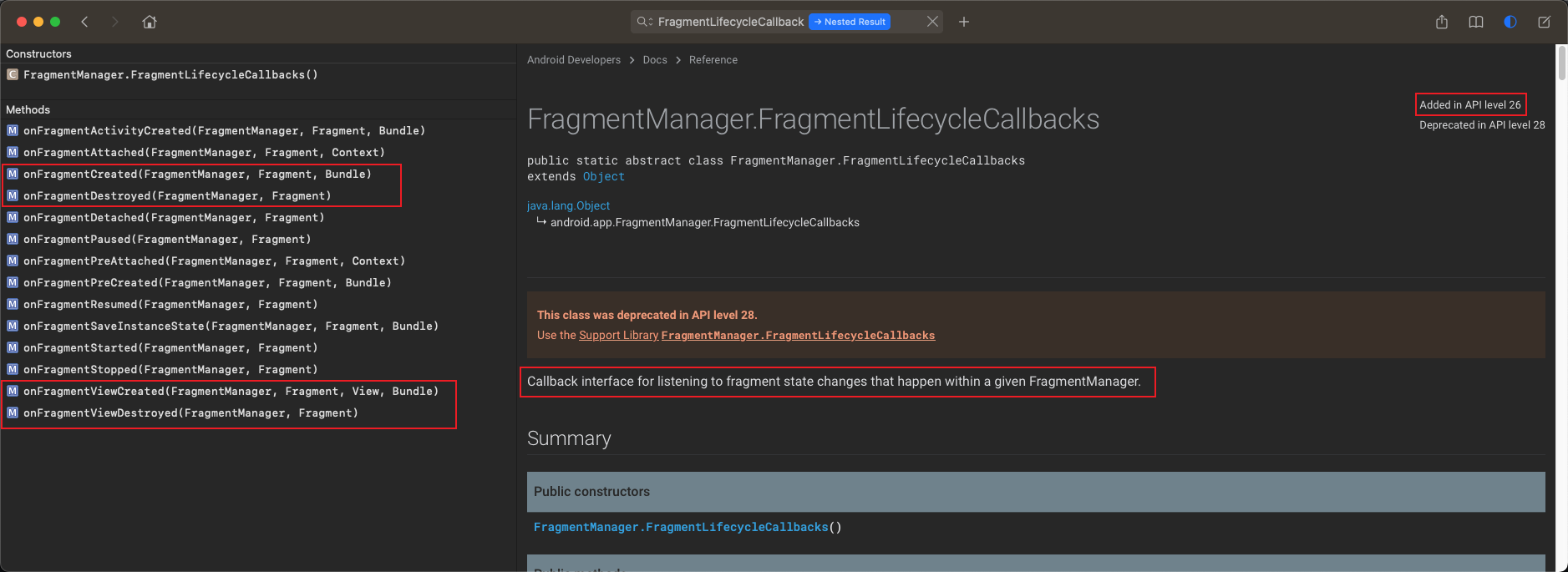Viewport: 1568px width, 572px height.
Task: Open Android Developers breadcrumb link
Action: click(x=574, y=60)
